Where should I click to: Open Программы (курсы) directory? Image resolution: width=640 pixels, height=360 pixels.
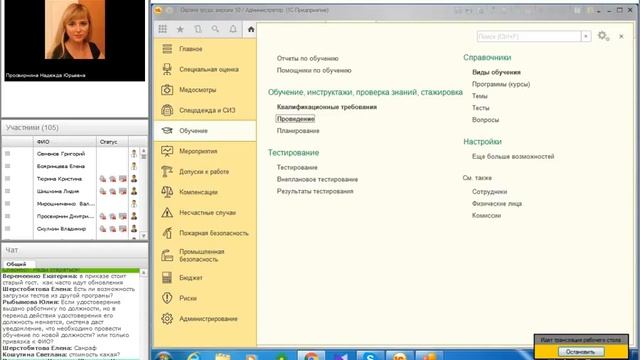pyautogui.click(x=501, y=84)
